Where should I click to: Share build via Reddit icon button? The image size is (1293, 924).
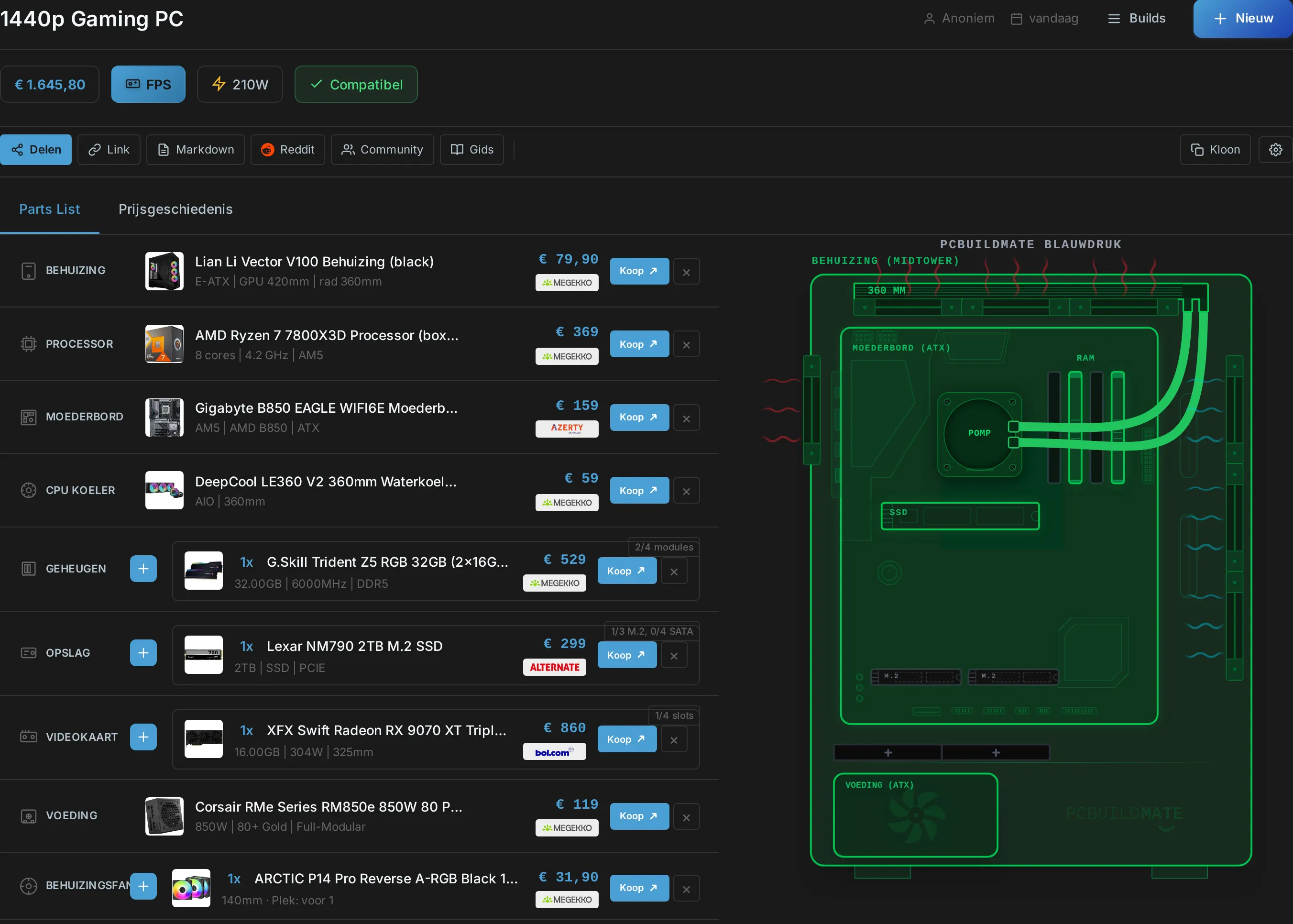pyautogui.click(x=287, y=150)
